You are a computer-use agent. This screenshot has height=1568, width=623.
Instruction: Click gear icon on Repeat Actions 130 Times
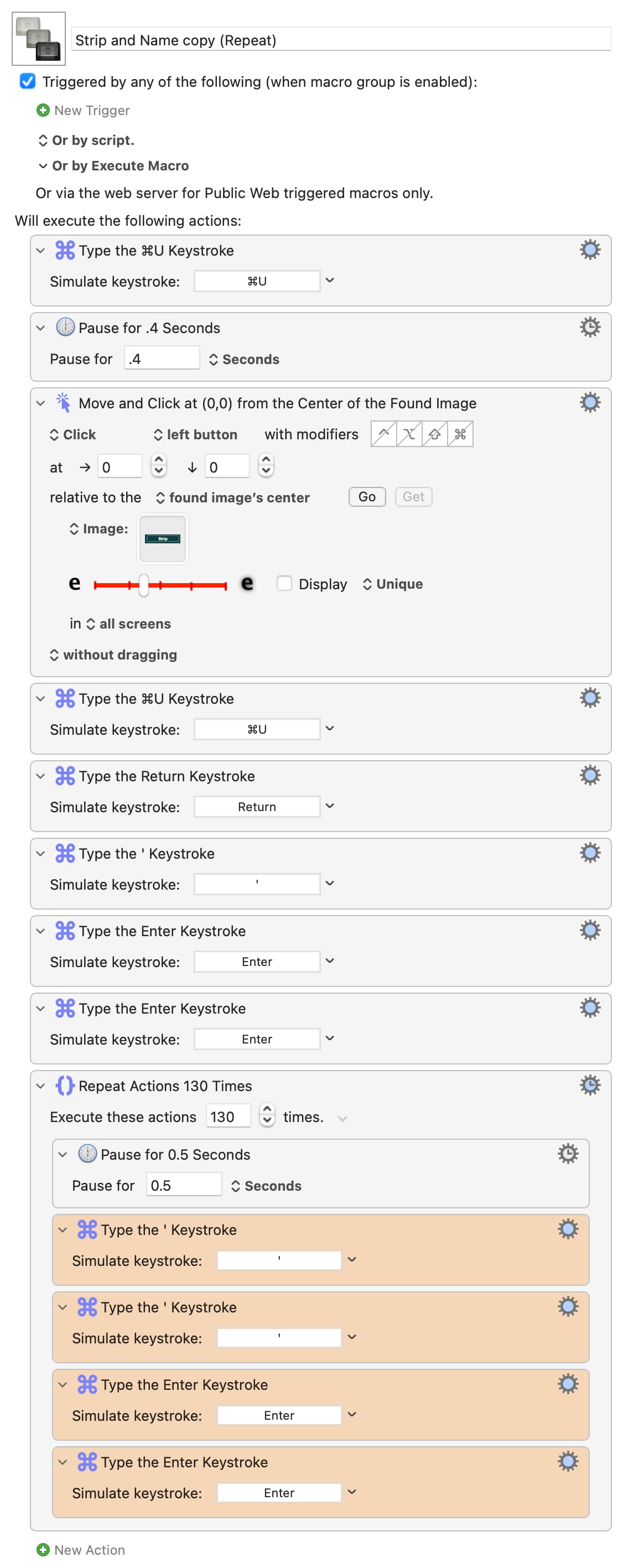coord(589,1084)
